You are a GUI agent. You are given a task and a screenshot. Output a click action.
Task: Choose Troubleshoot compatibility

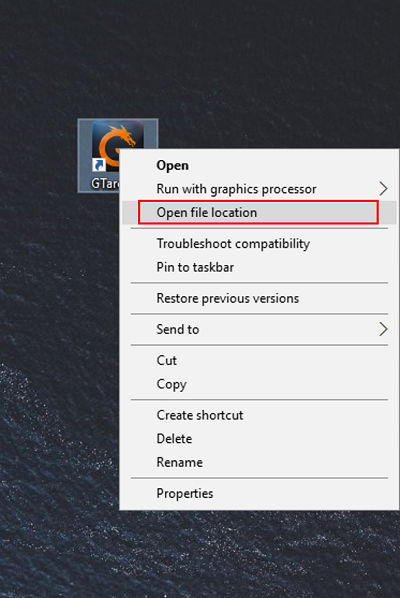(x=233, y=244)
